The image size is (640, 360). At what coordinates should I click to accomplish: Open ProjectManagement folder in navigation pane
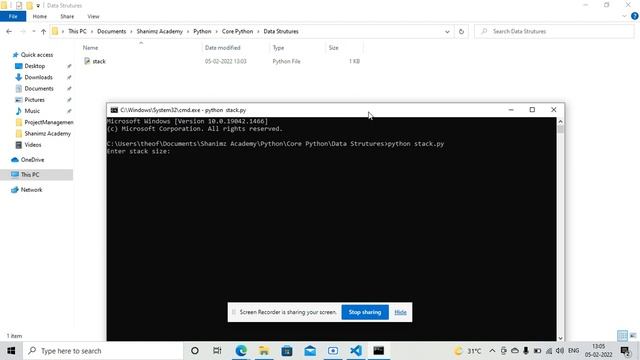pos(49,122)
